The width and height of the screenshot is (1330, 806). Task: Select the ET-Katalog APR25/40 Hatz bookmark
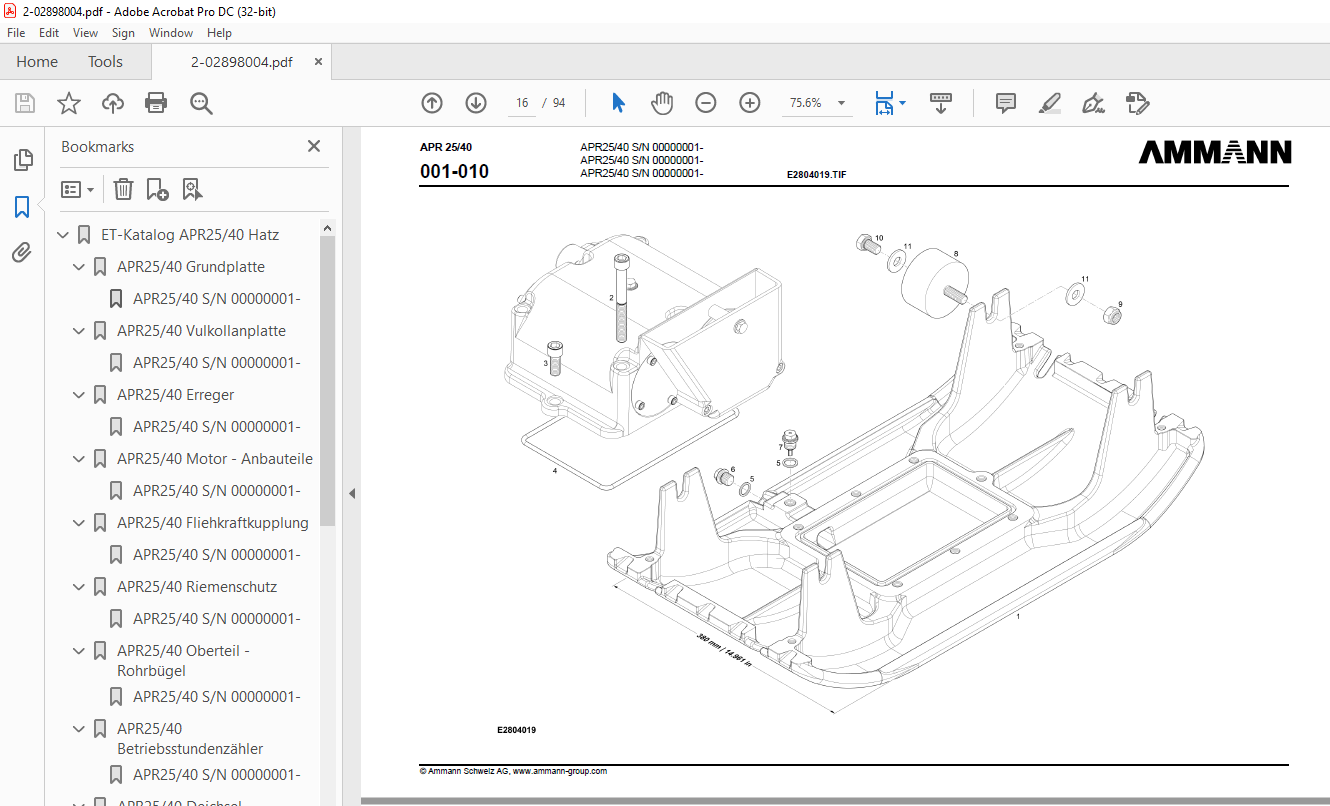click(190, 235)
